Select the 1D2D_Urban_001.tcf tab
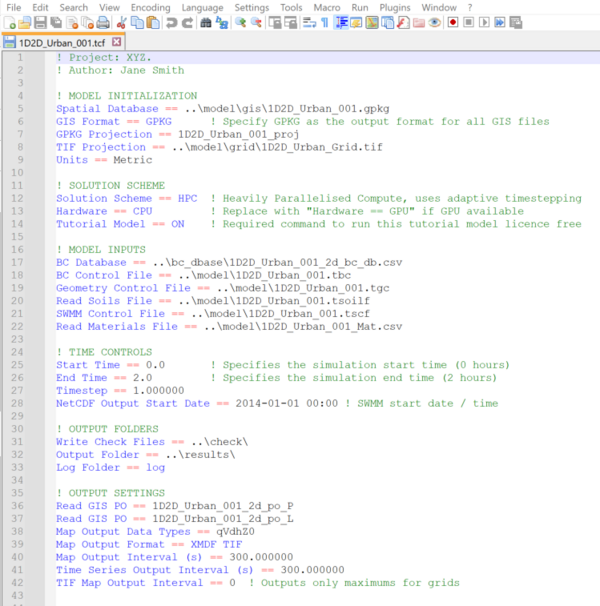 click(x=62, y=43)
